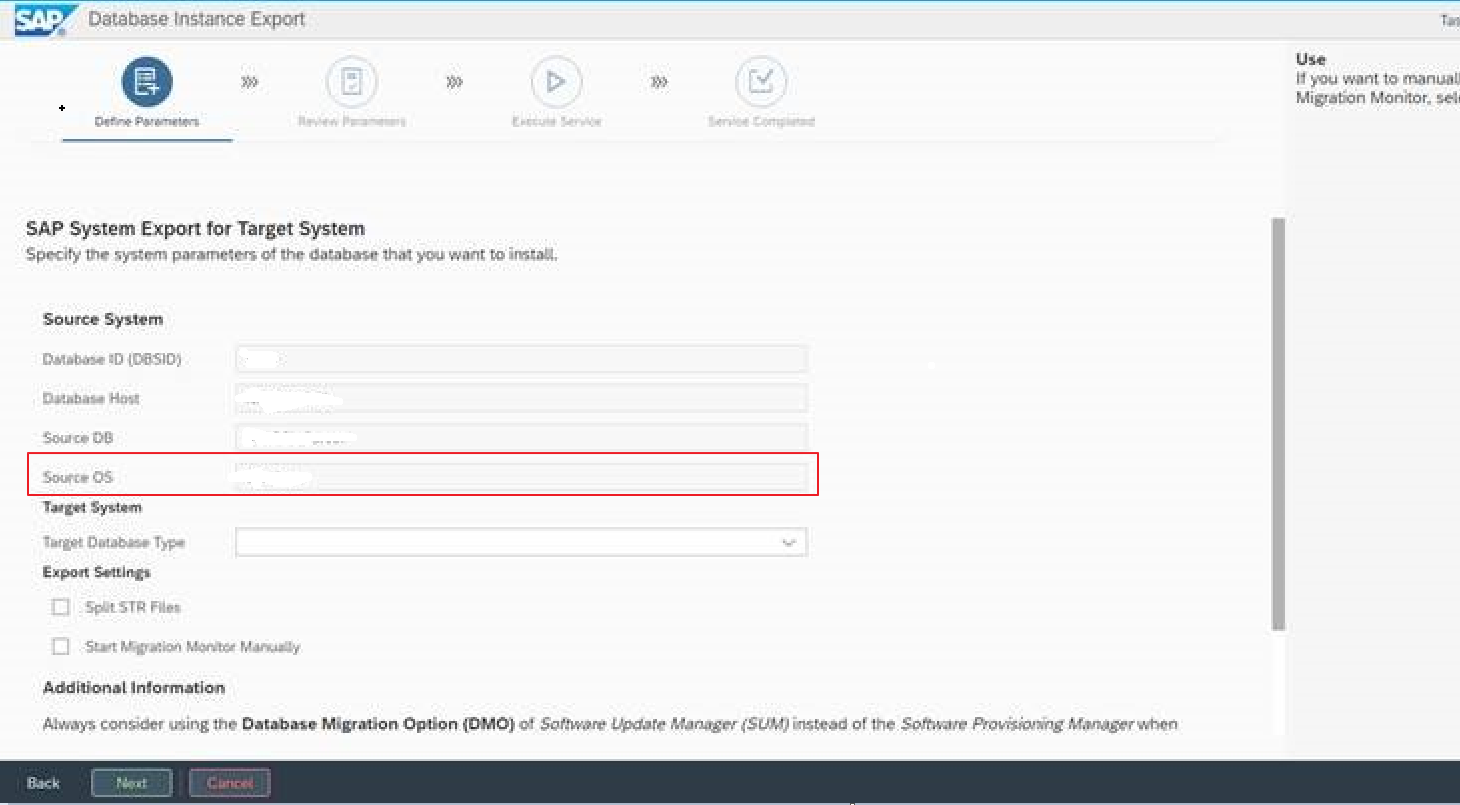This screenshot has width=1460, height=805.
Task: Click the Target System section heading
Action: tap(92, 507)
